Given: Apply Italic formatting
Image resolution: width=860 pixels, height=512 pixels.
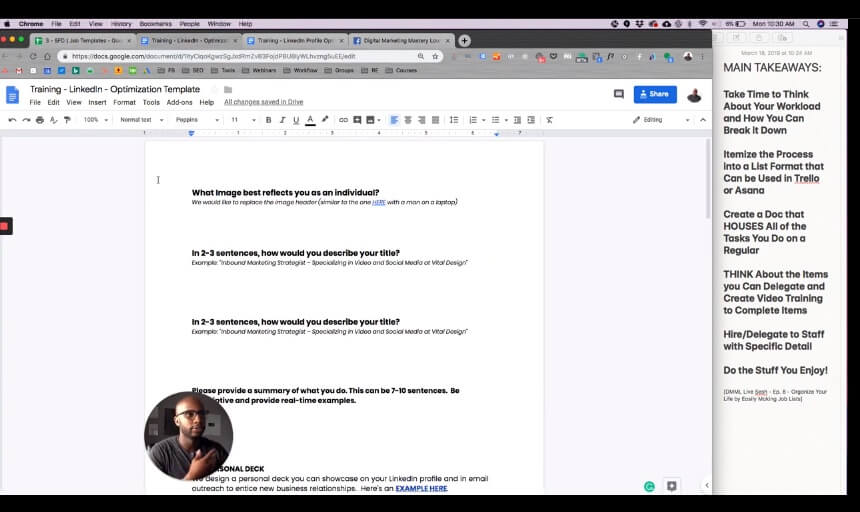Looking at the screenshot, I should click(x=282, y=120).
